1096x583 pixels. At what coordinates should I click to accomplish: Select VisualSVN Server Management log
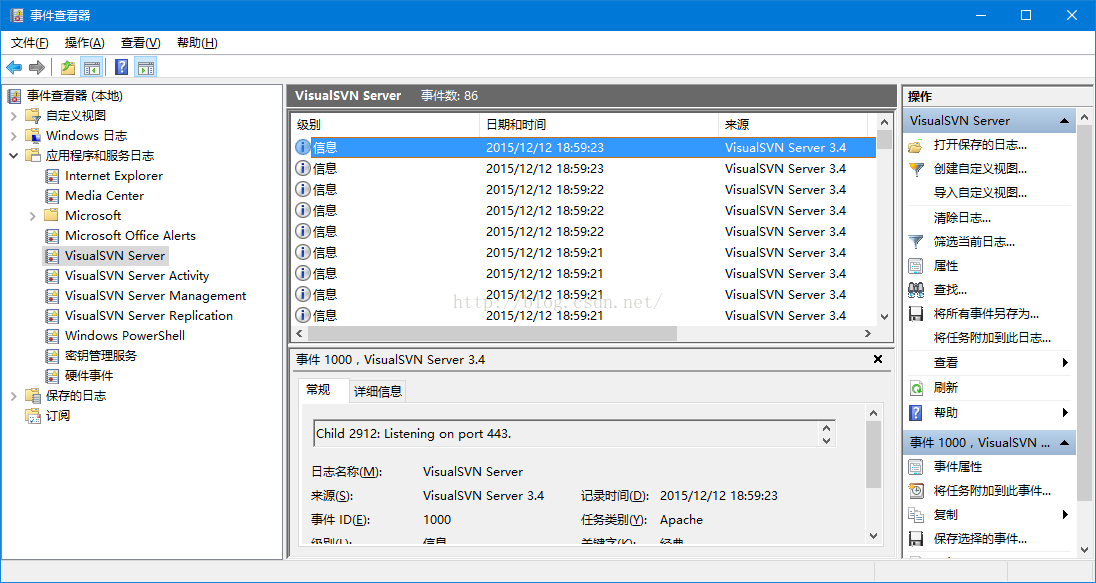[155, 296]
